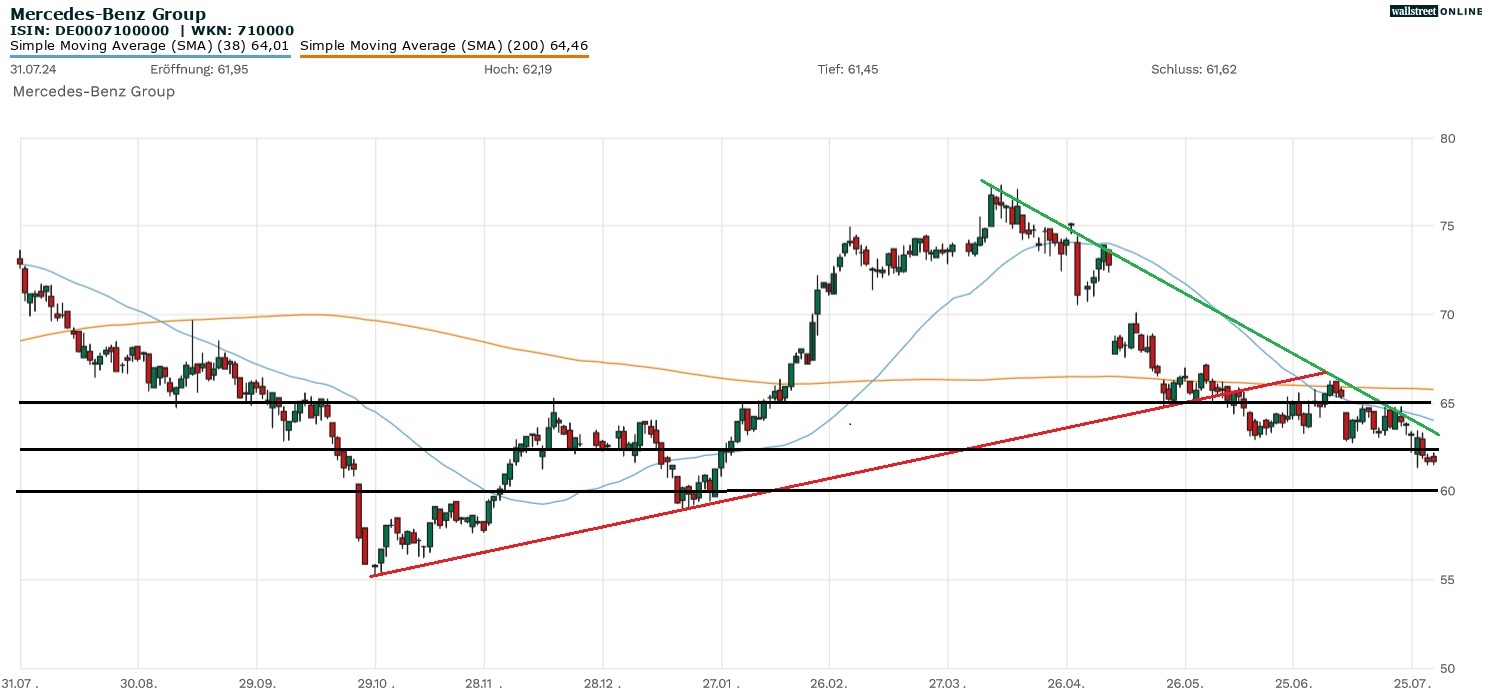
Task: Click the blue SMA 38 legend line
Action: tap(149, 56)
